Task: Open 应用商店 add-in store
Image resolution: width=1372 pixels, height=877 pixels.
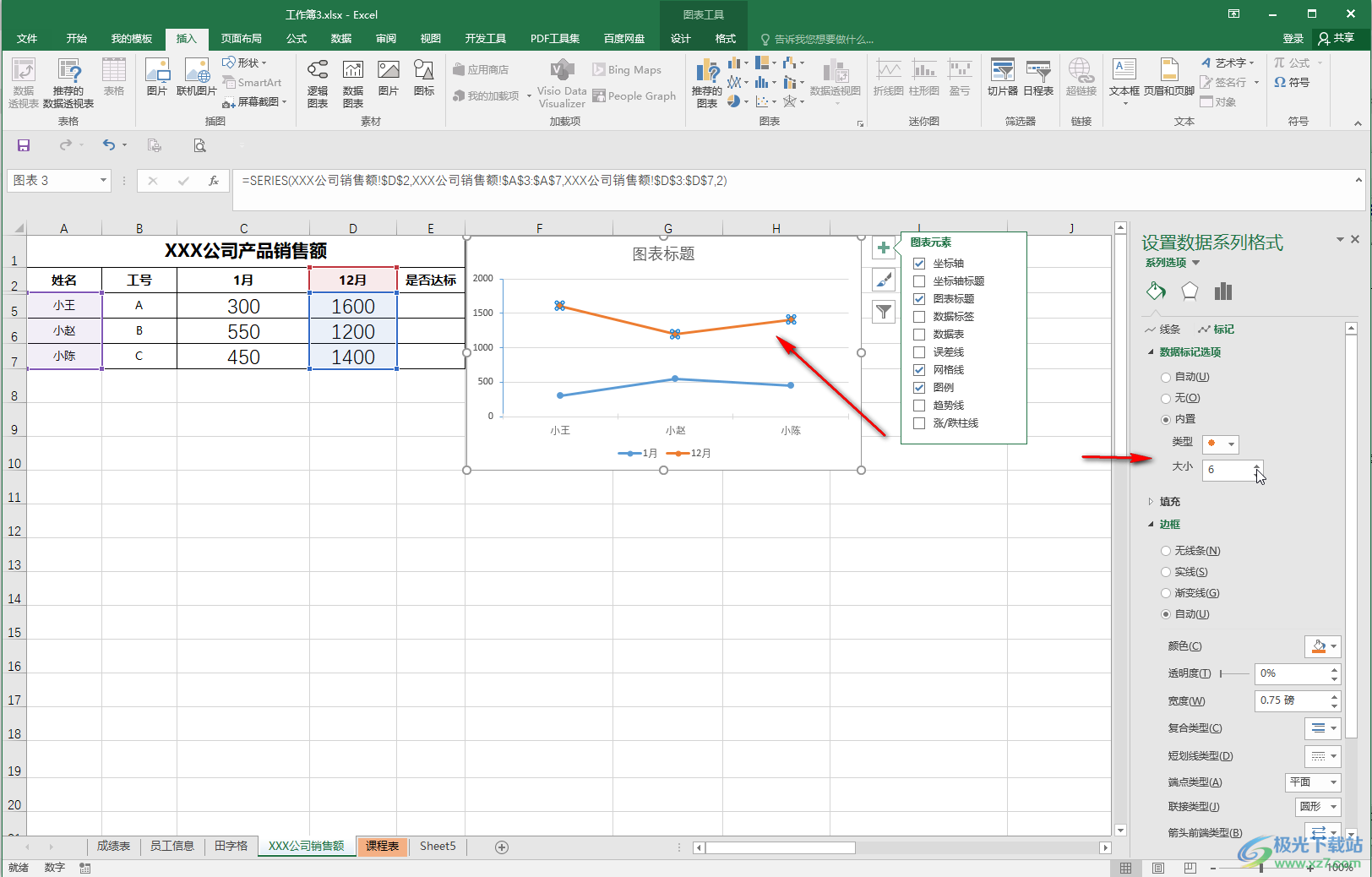Action: pyautogui.click(x=481, y=70)
